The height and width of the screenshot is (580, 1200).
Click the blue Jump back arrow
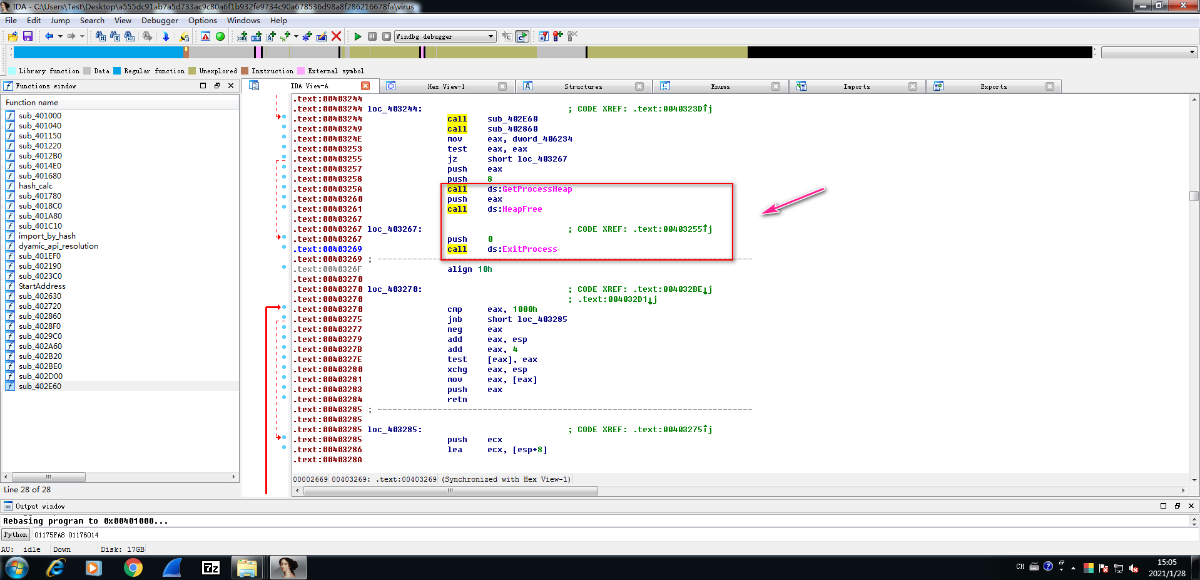pos(49,36)
